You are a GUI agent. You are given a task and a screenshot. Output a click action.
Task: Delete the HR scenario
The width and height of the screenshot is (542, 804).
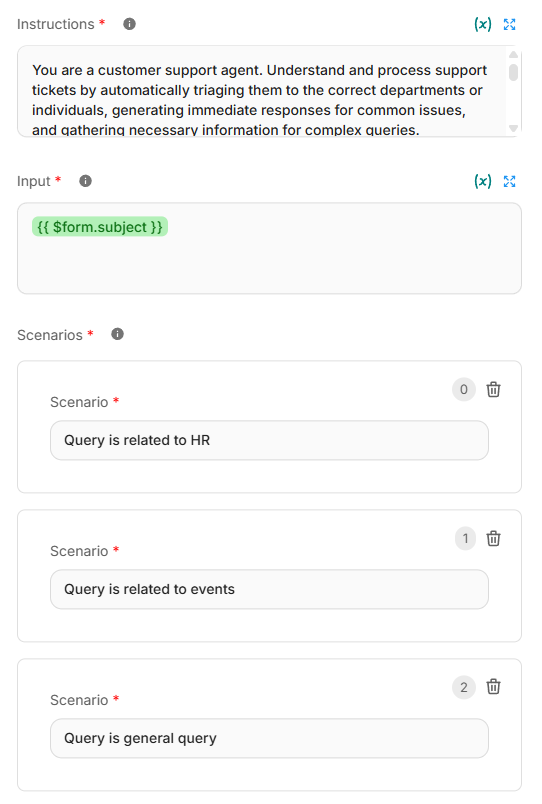(x=493, y=390)
